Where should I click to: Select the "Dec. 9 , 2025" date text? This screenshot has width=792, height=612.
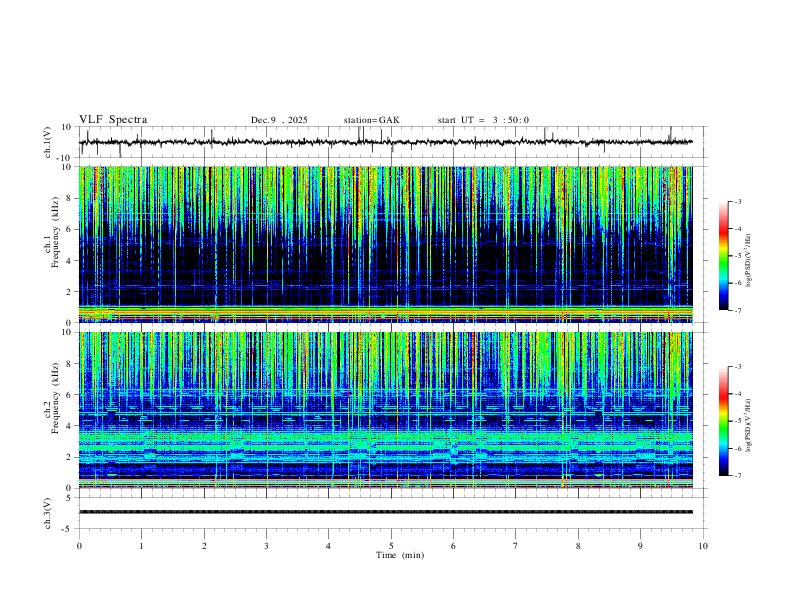point(279,120)
